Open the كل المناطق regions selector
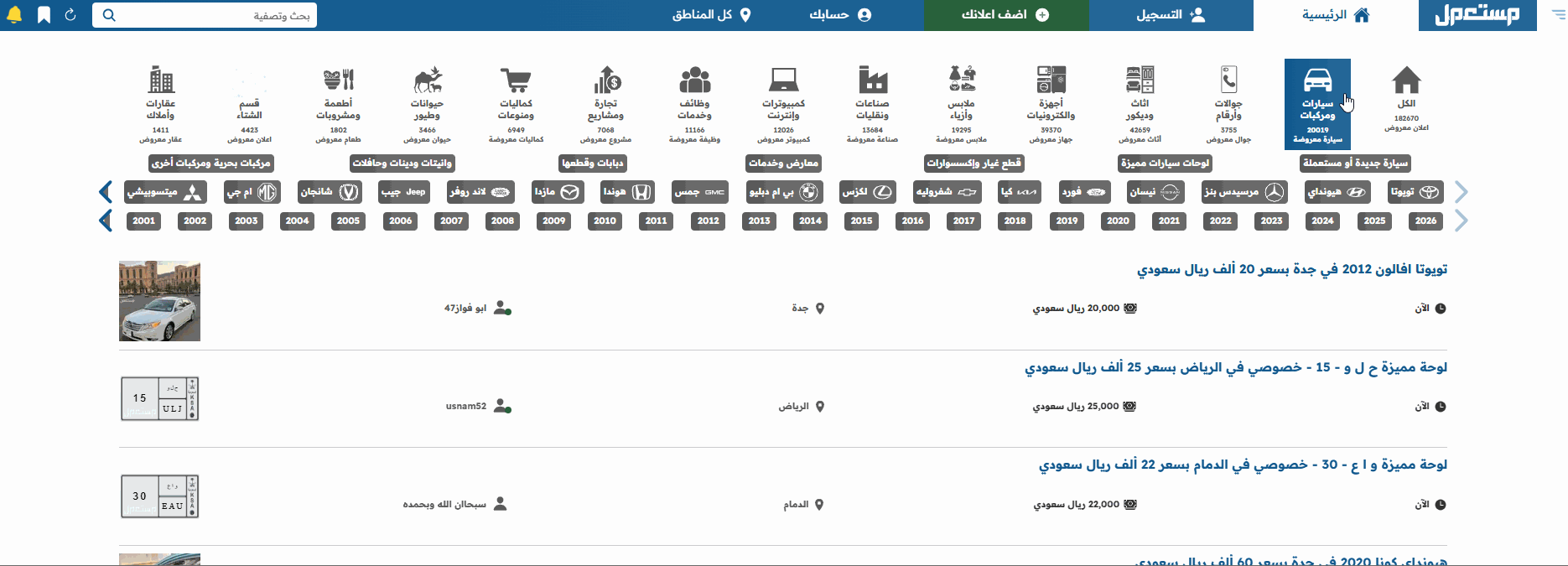This screenshot has height=566, width=1568. 711,15
